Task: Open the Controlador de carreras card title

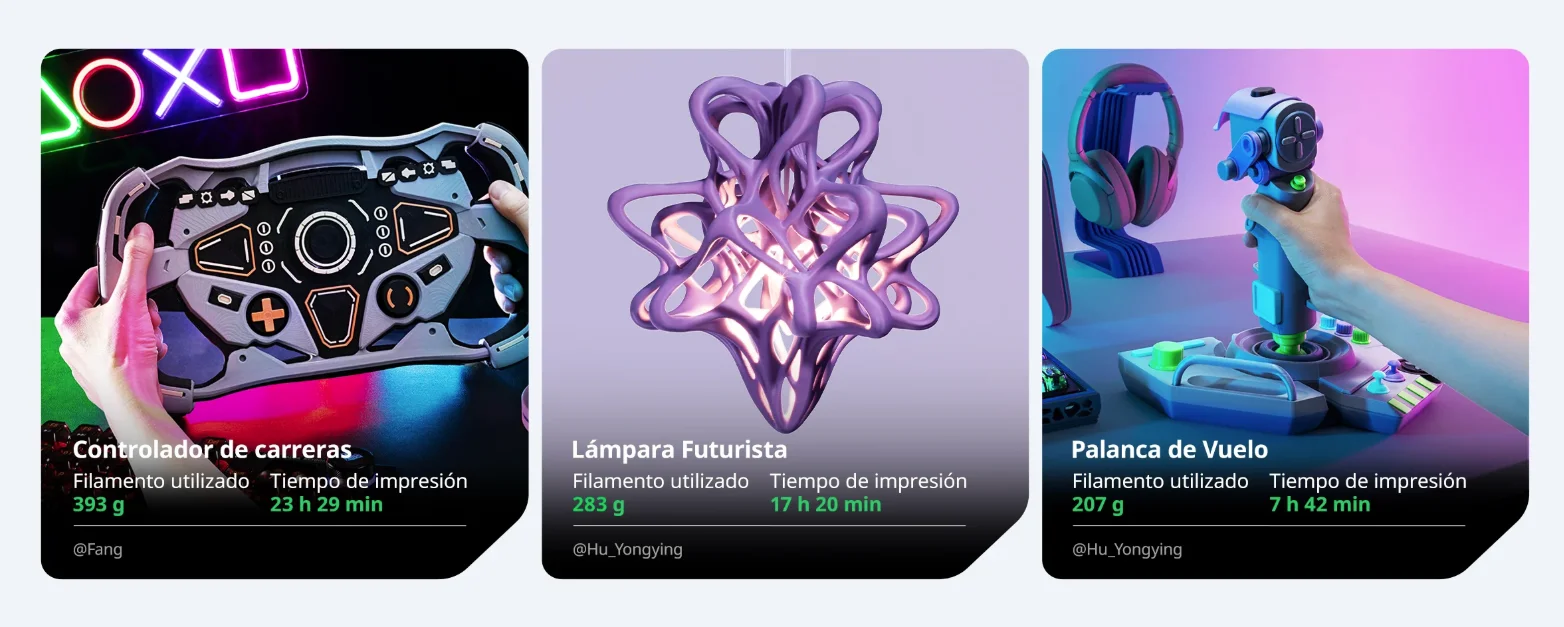Action: (x=212, y=449)
